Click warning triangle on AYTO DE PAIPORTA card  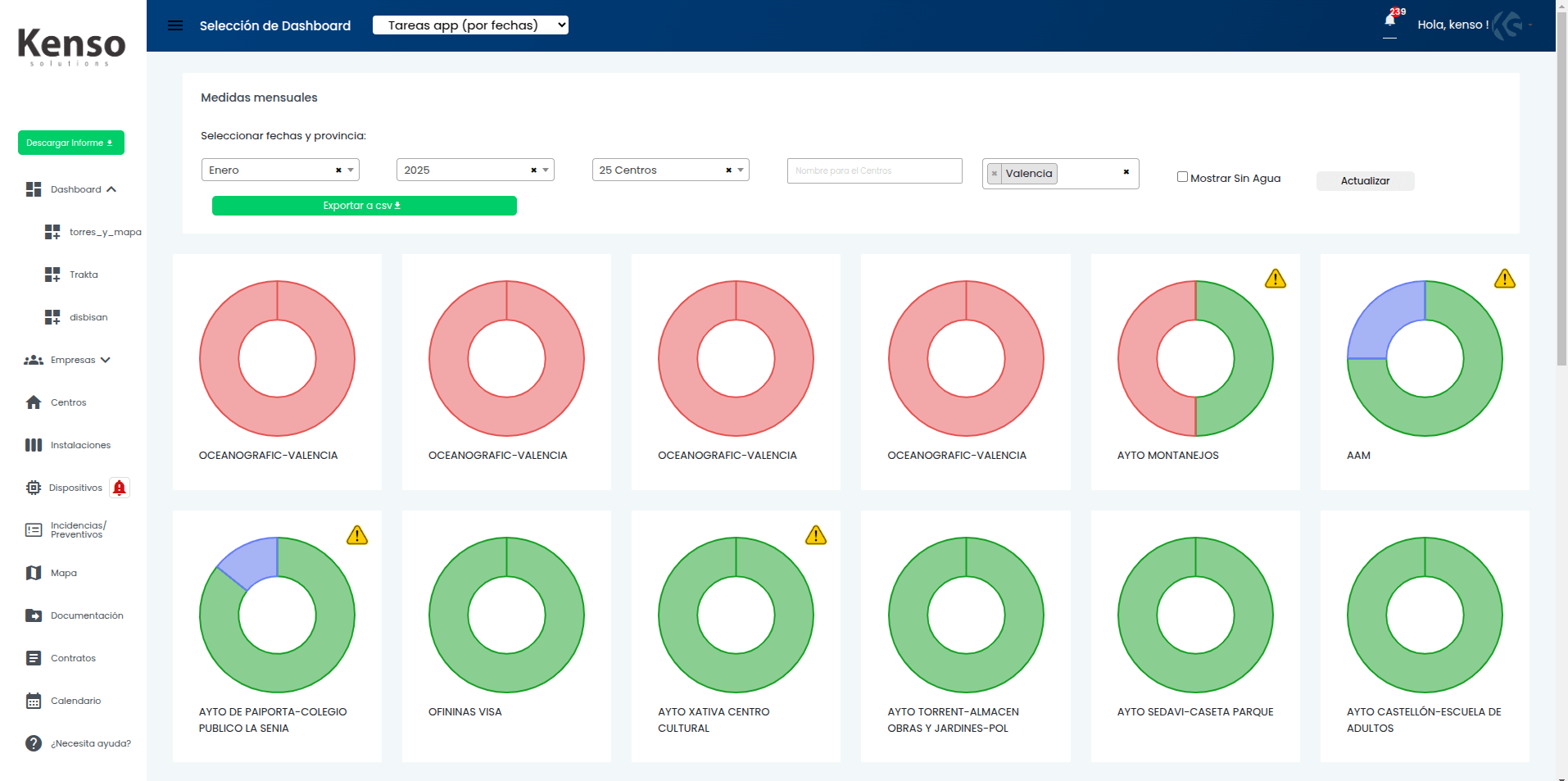[x=357, y=535]
